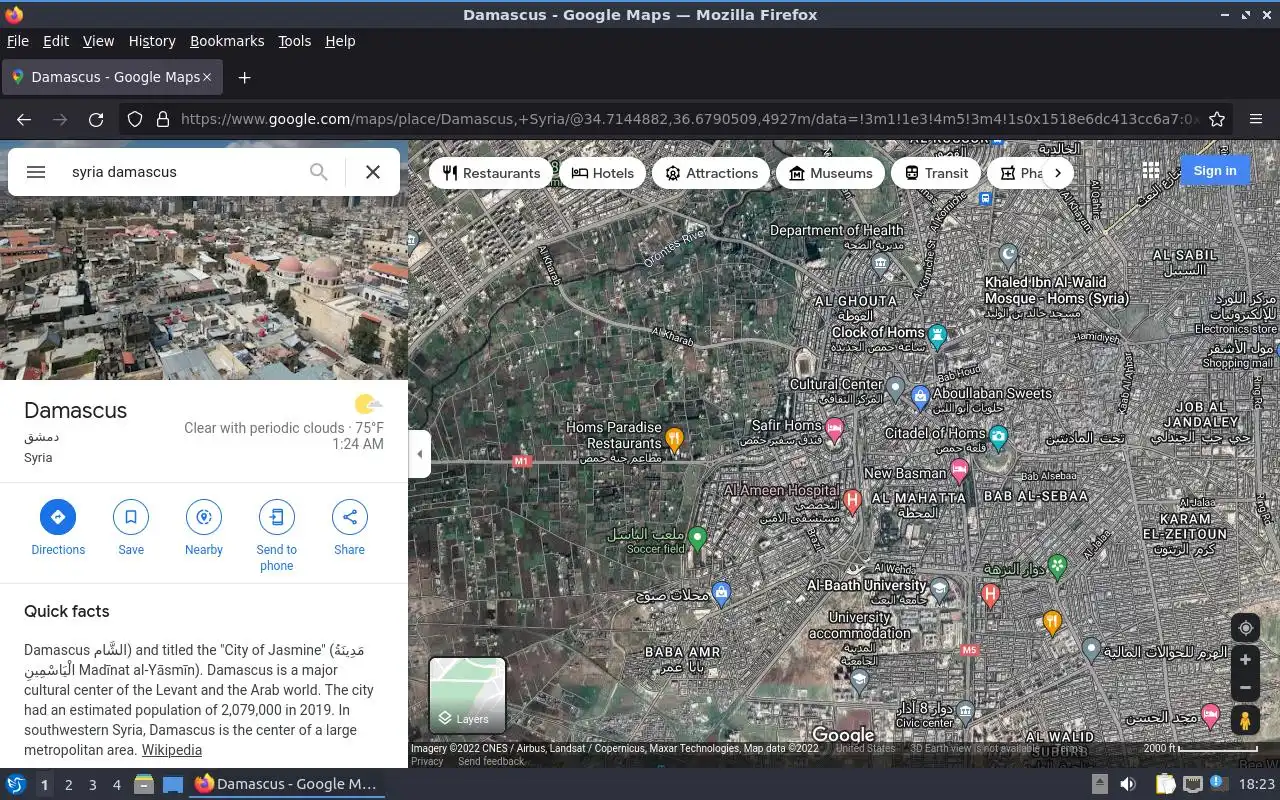This screenshot has height=800, width=1280.
Task: Click the scale bar 2000 ft
Action: point(1200,748)
